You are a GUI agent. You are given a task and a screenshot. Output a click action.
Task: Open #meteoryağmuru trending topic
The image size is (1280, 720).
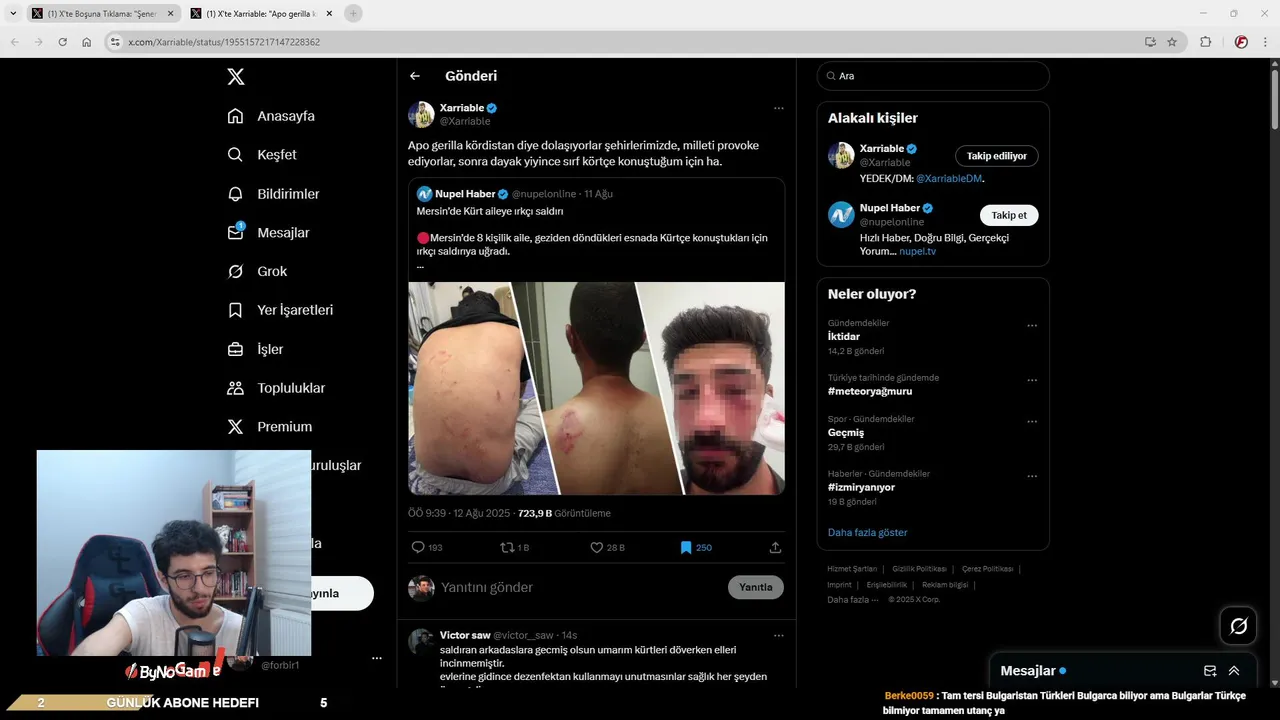pos(870,391)
